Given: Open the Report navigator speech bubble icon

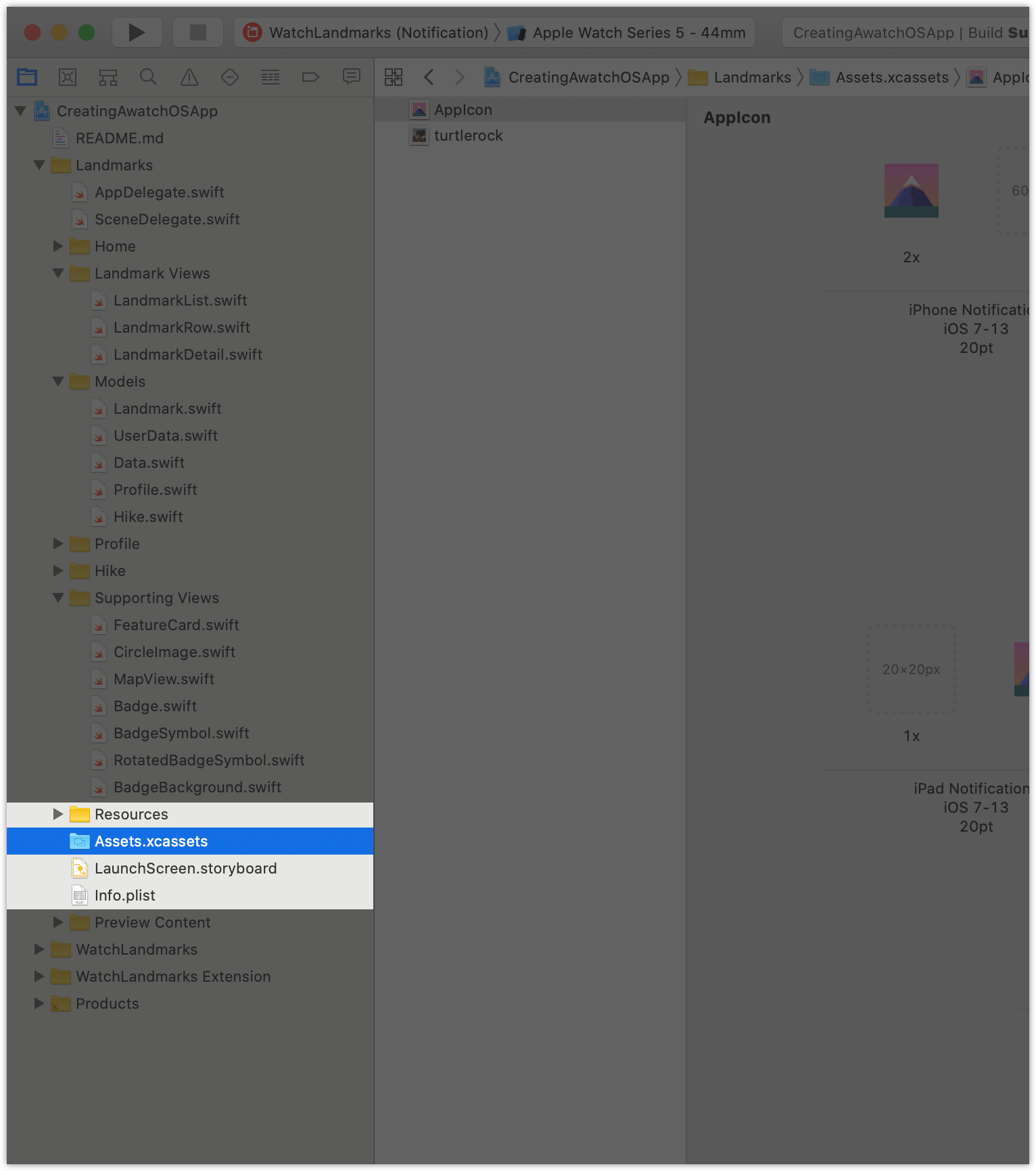Looking at the screenshot, I should [352, 77].
